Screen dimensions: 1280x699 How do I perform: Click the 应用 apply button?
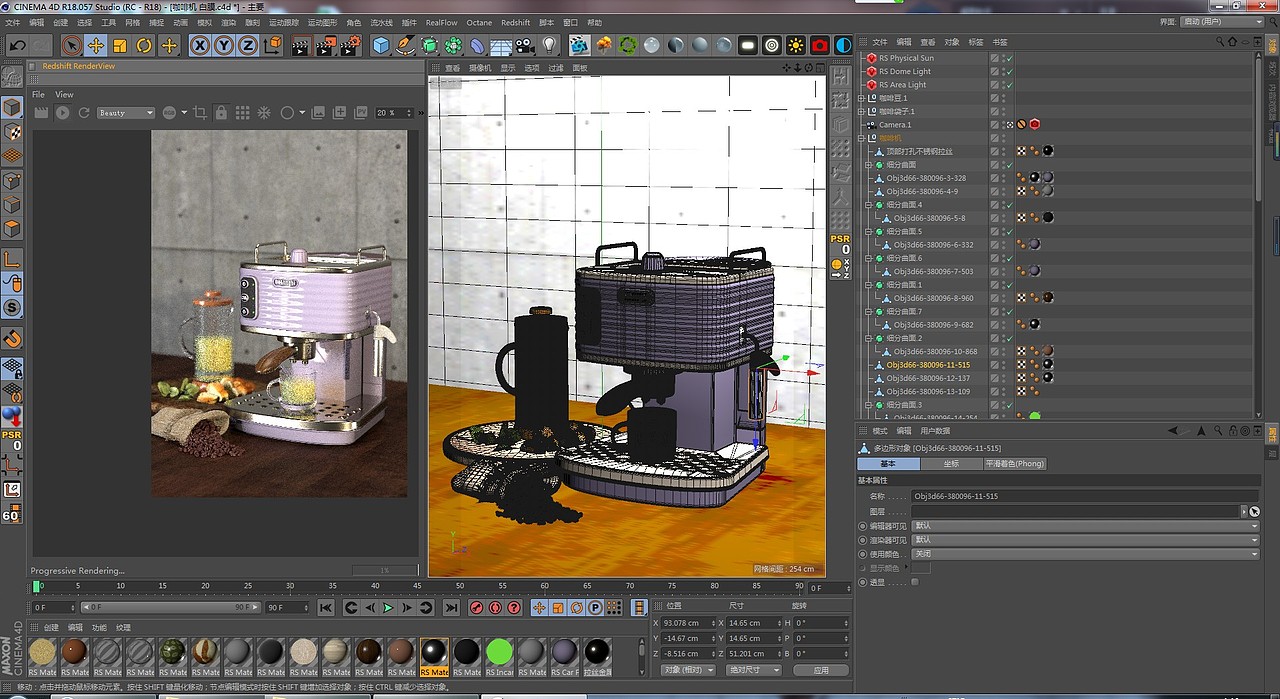point(820,670)
